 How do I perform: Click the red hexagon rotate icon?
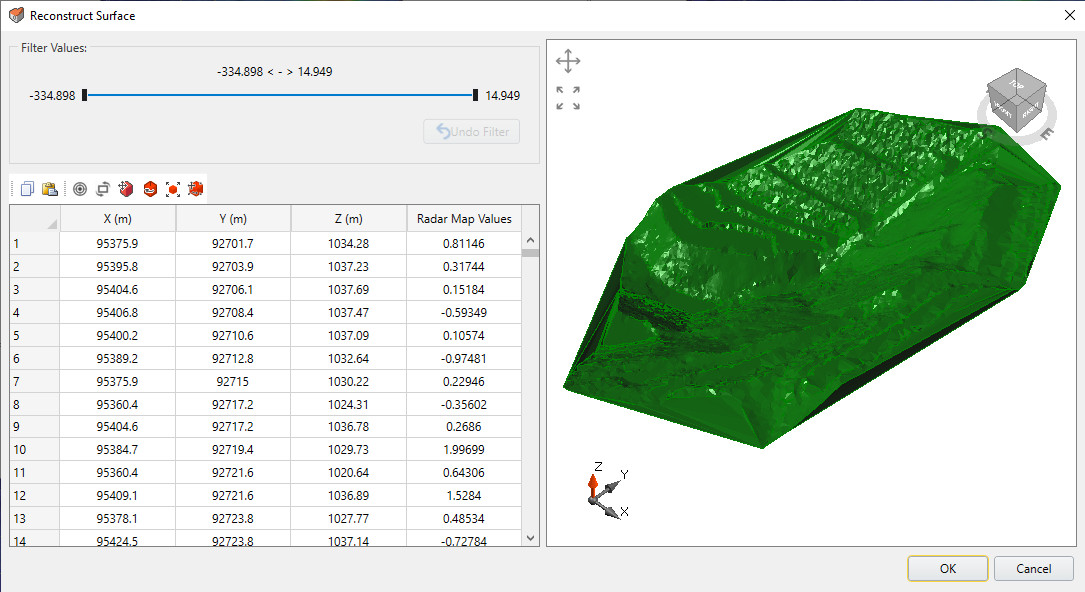coord(150,189)
